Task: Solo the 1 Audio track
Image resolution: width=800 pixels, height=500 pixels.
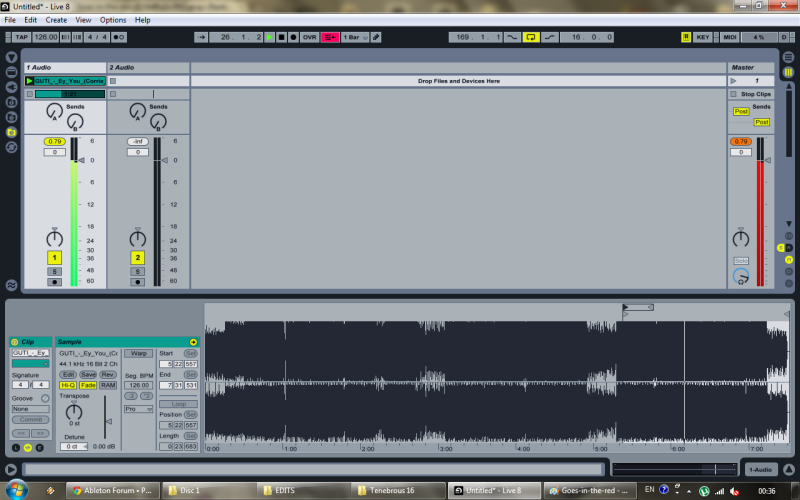Action: [x=55, y=271]
